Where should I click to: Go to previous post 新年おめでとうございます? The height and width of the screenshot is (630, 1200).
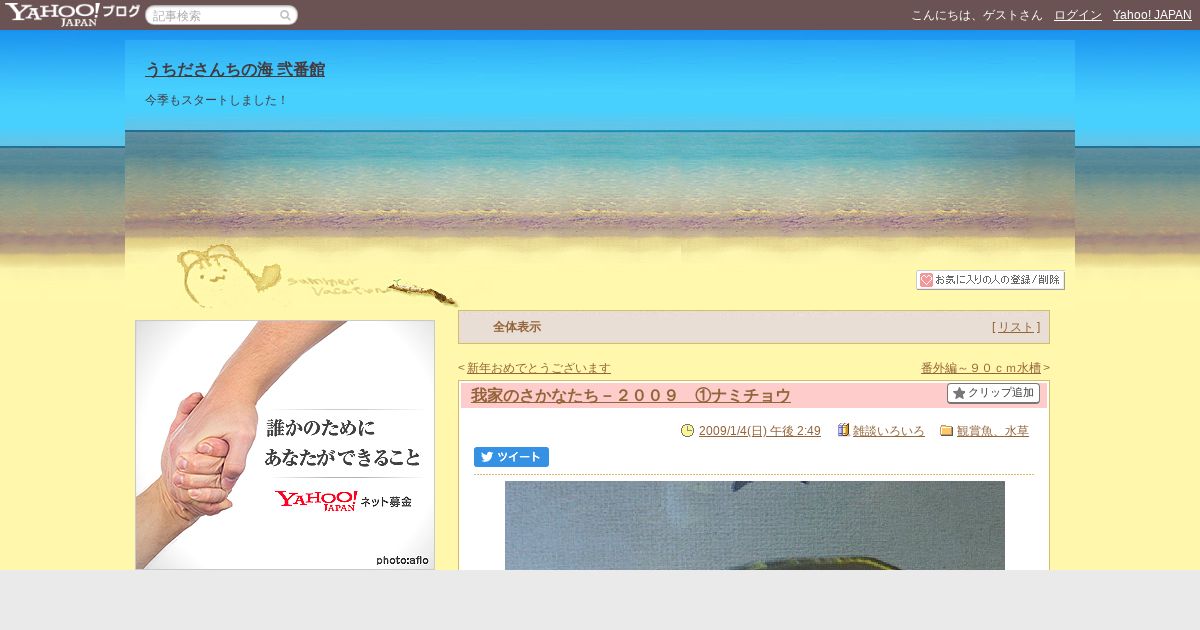tap(539, 368)
